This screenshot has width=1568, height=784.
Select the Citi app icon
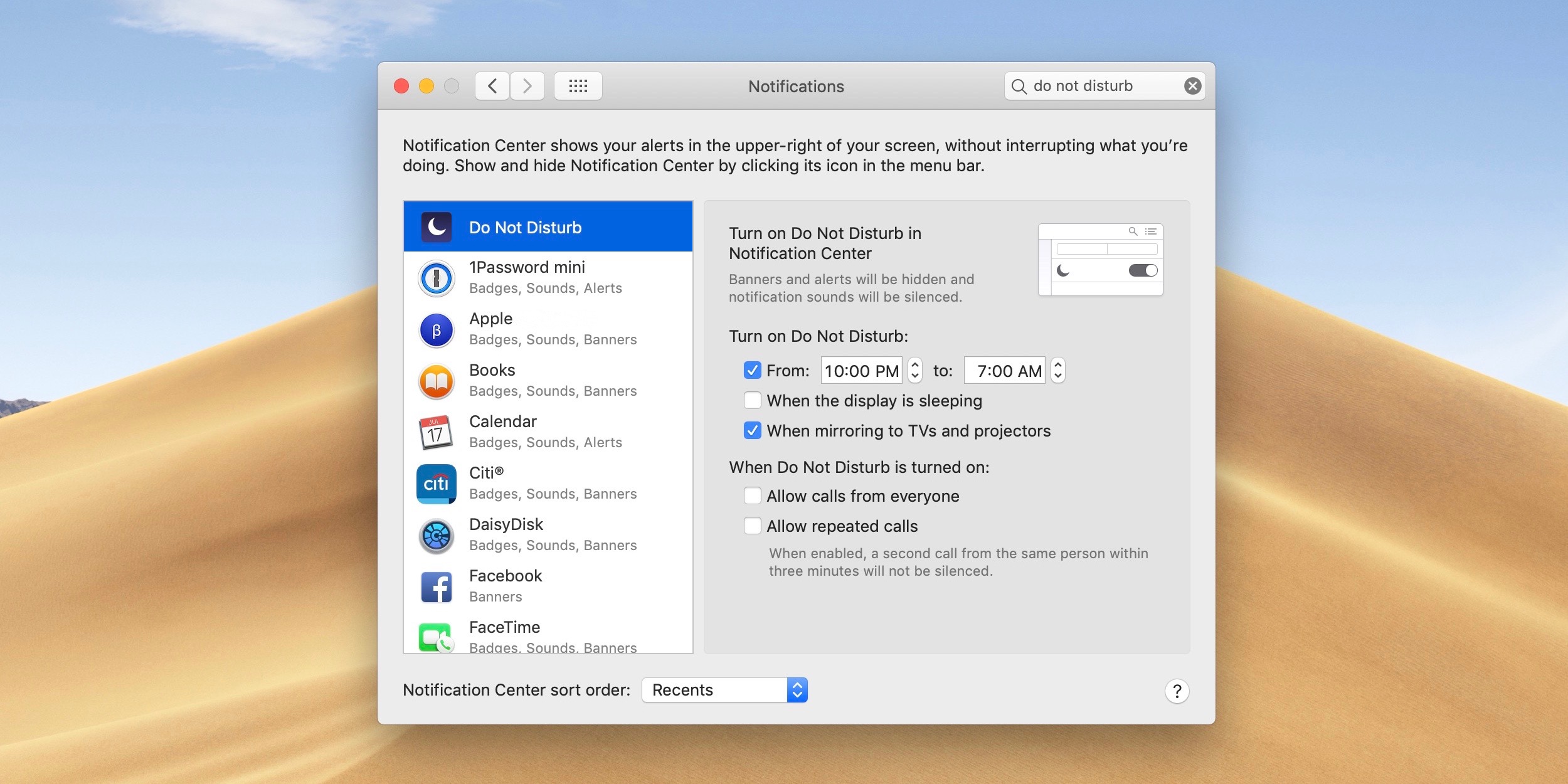pos(437,484)
